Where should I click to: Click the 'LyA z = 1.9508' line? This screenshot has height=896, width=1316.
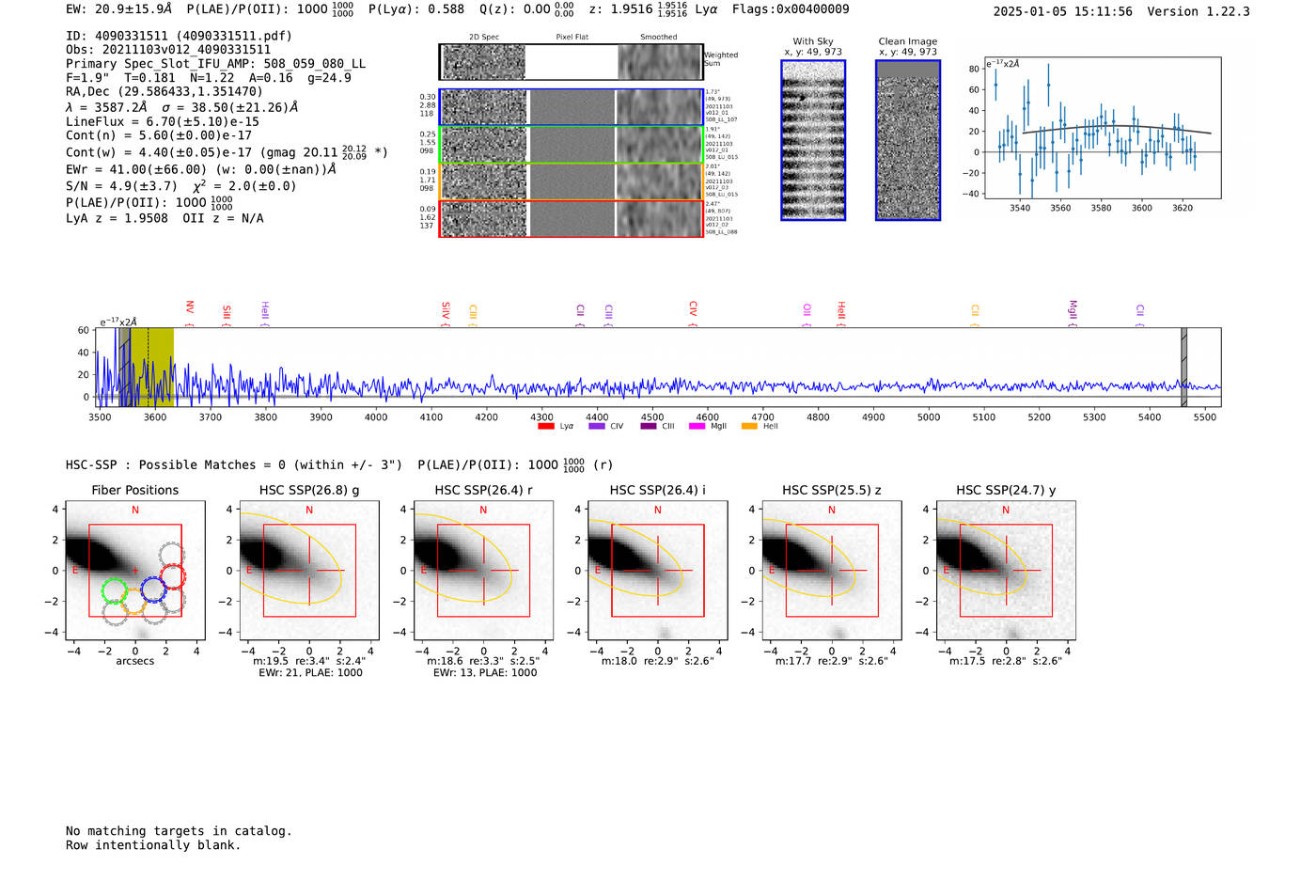pyautogui.click(x=164, y=218)
